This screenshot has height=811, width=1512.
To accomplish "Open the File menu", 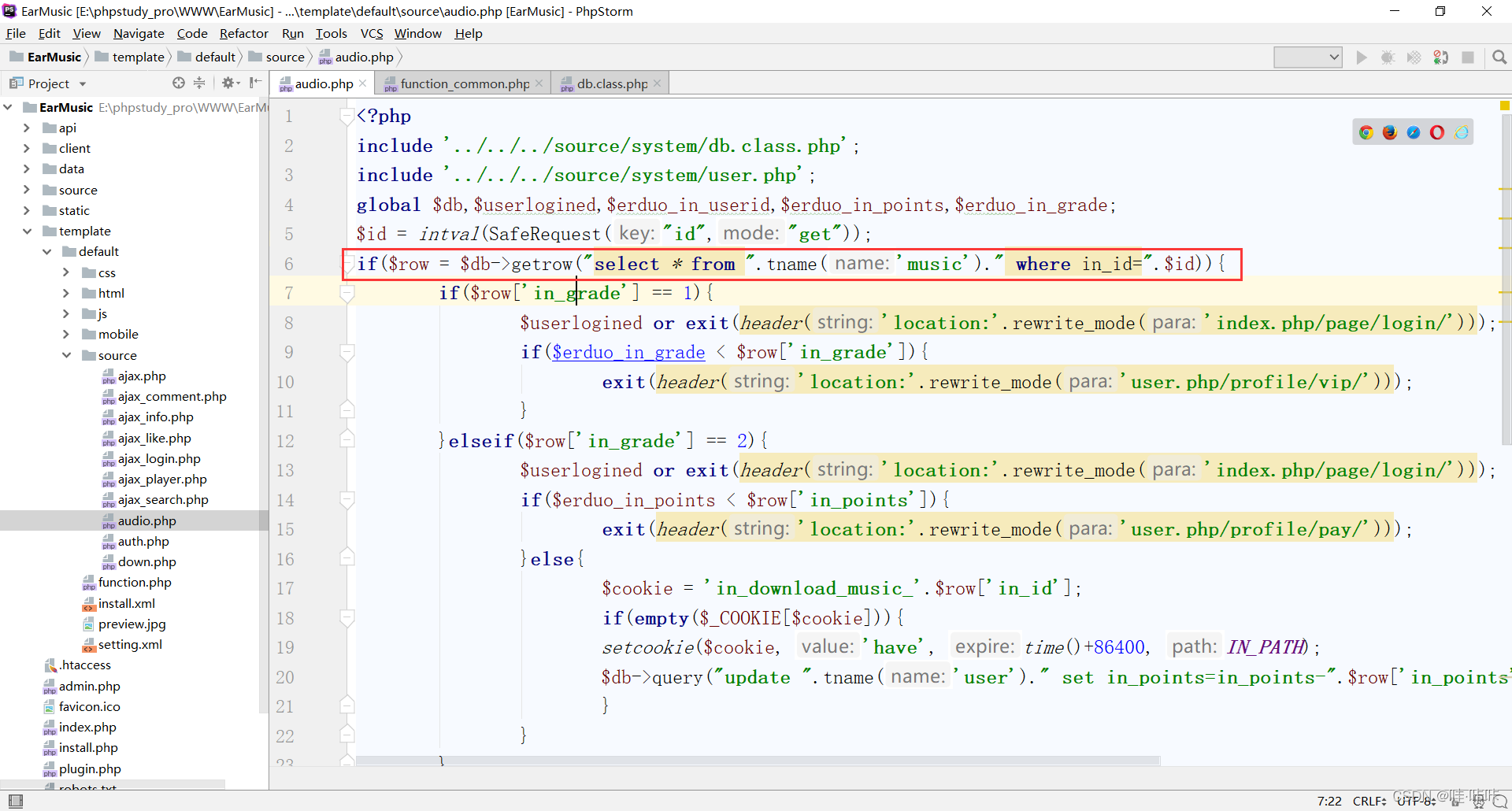I will coord(16,33).
